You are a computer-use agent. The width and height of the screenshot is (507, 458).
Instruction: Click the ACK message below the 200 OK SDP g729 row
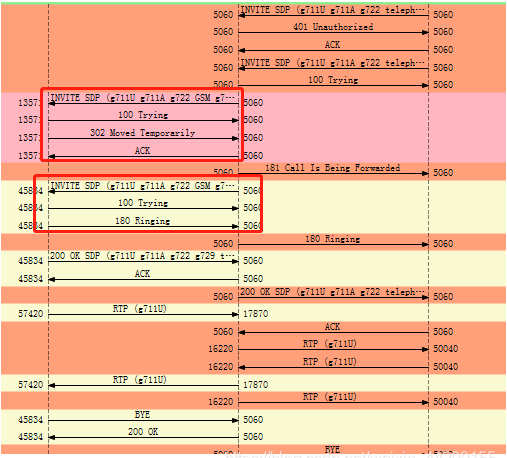[143, 274]
